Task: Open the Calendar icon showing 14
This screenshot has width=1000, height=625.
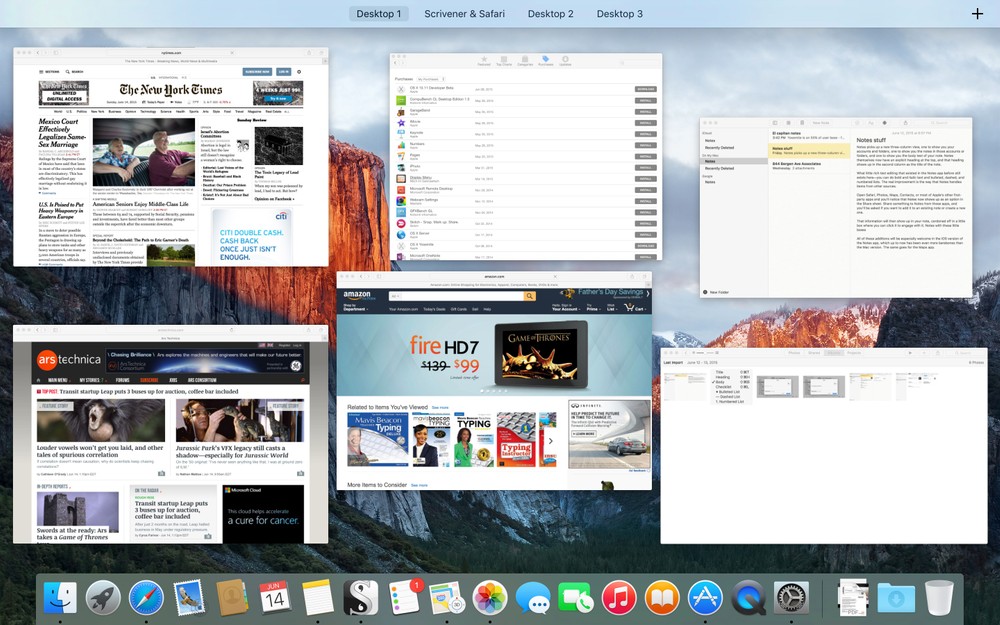Action: (x=274, y=598)
